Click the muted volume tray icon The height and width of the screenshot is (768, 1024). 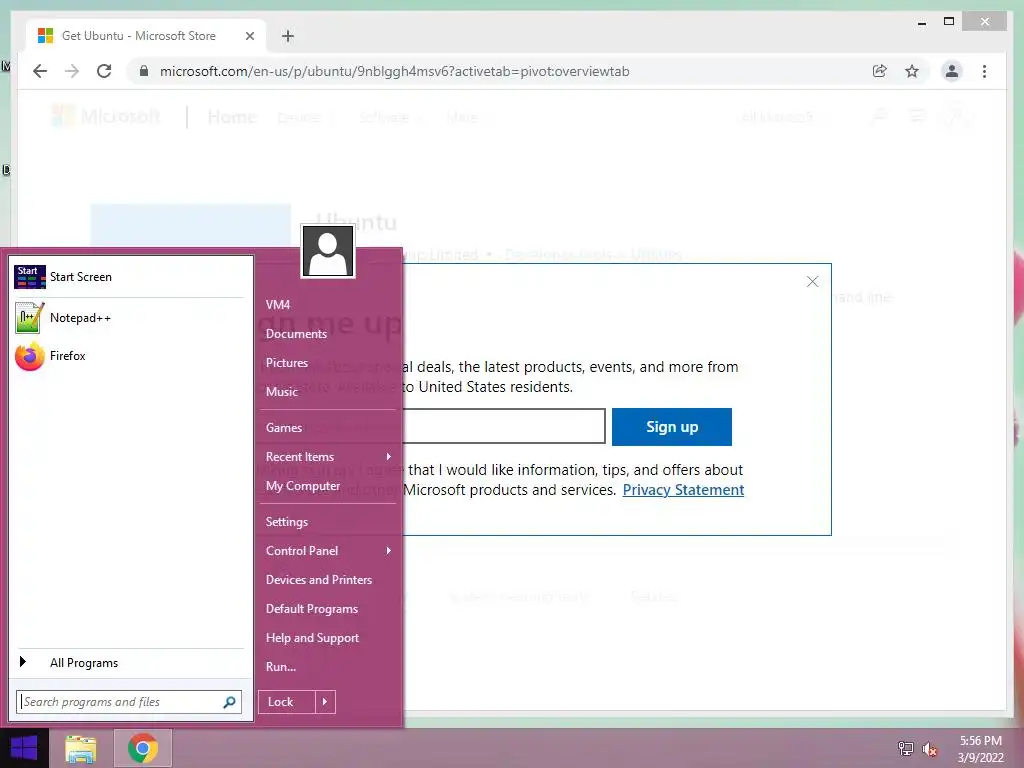click(x=930, y=749)
